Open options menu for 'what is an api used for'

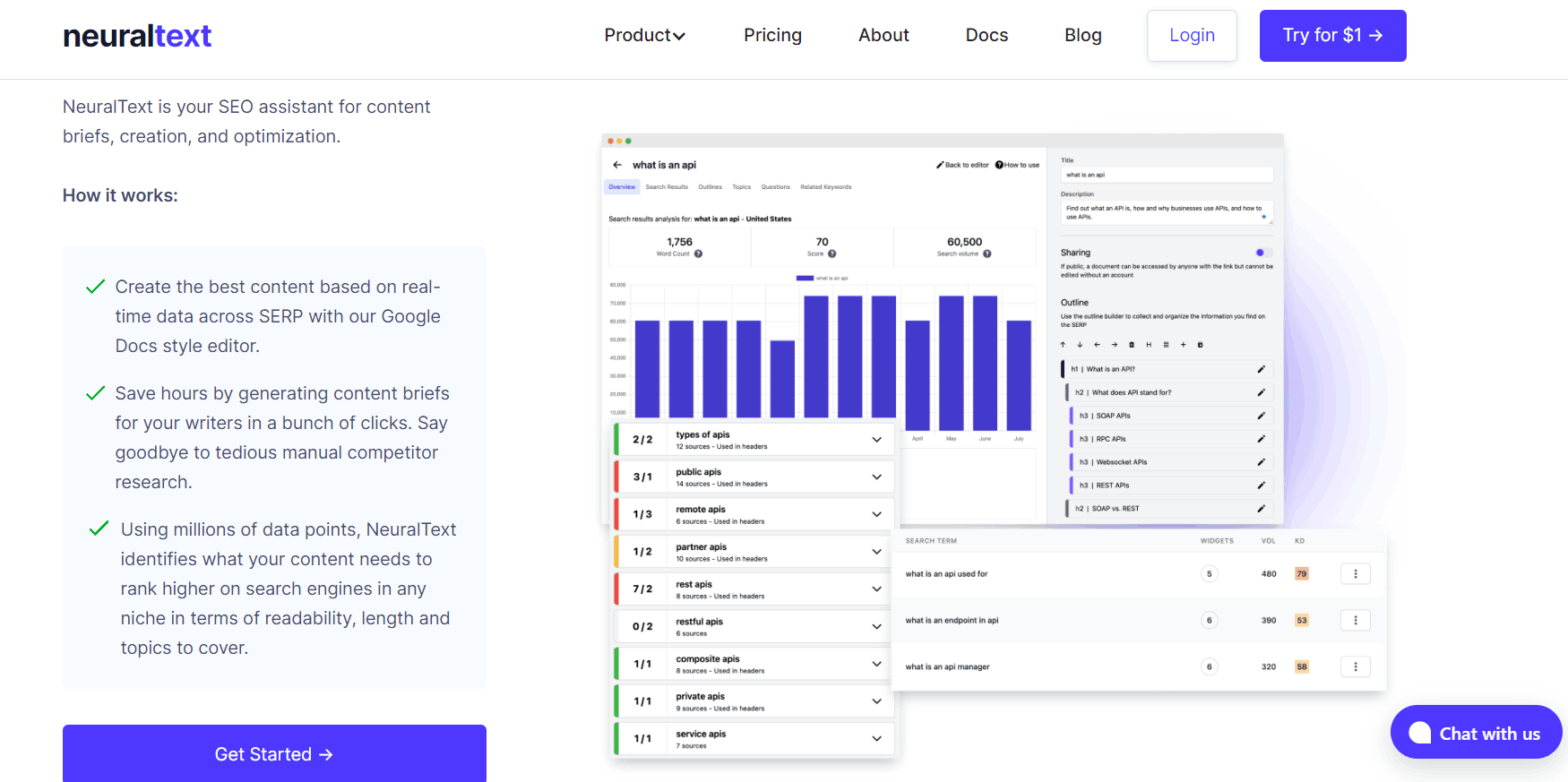1356,574
